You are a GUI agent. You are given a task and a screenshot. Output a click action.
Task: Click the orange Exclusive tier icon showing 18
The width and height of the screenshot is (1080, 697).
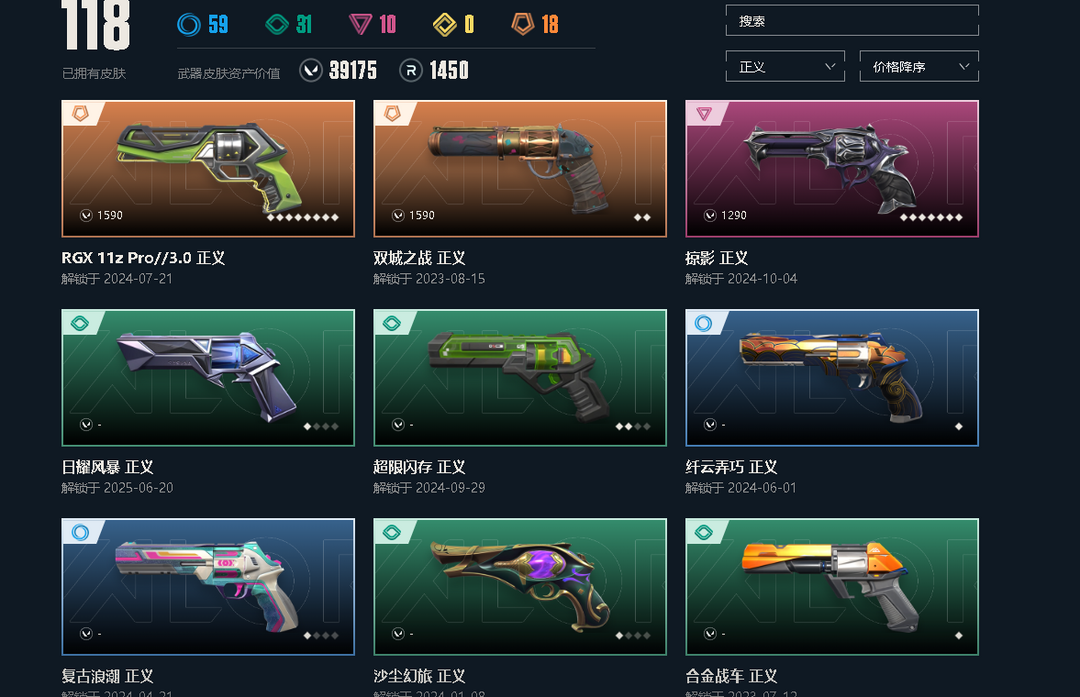[523, 25]
